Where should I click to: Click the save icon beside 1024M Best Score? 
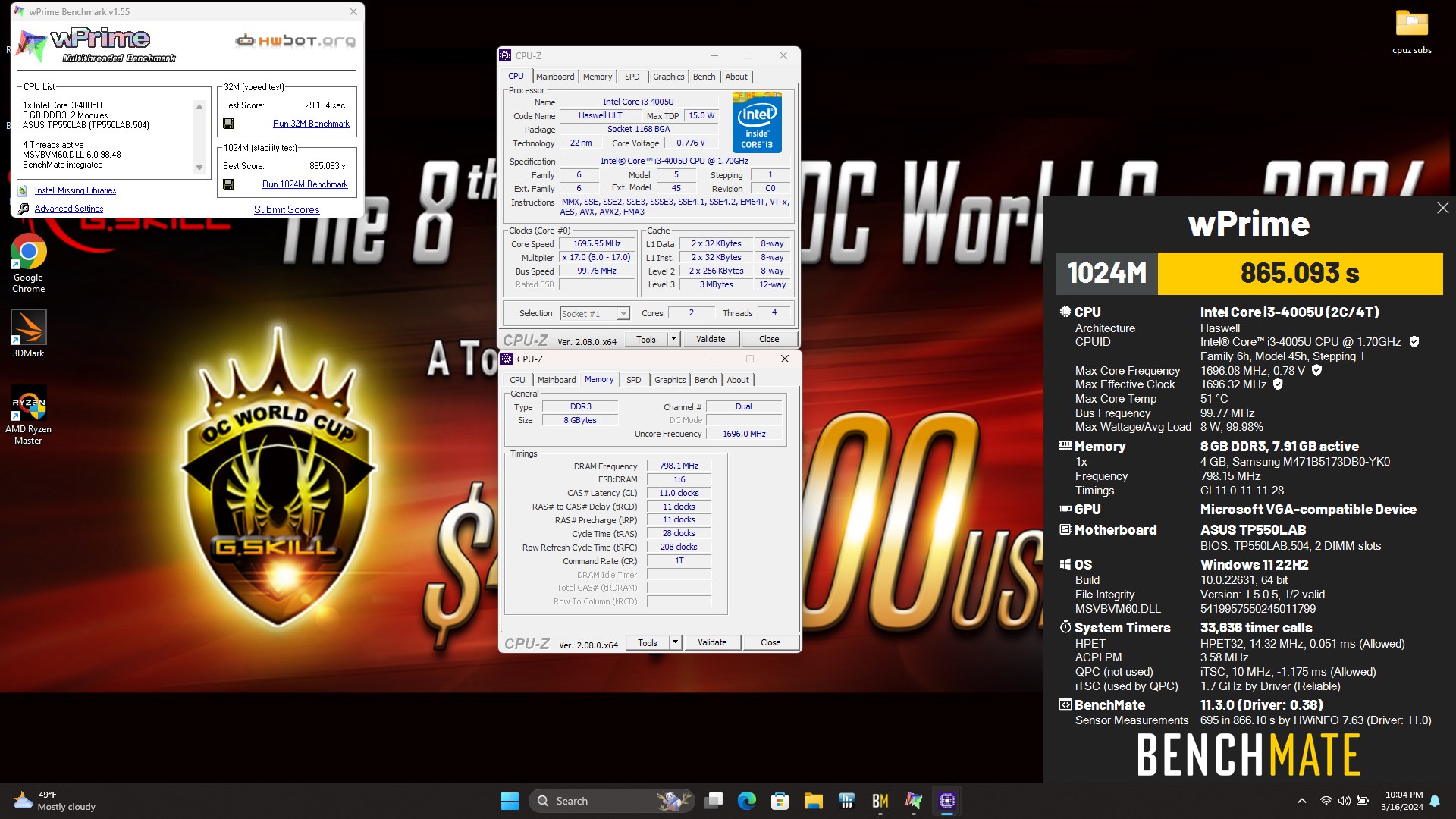coord(228,184)
